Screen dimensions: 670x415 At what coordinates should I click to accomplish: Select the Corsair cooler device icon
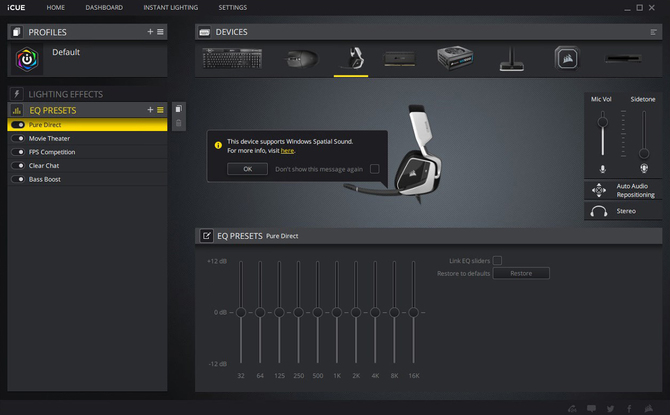(x=567, y=58)
